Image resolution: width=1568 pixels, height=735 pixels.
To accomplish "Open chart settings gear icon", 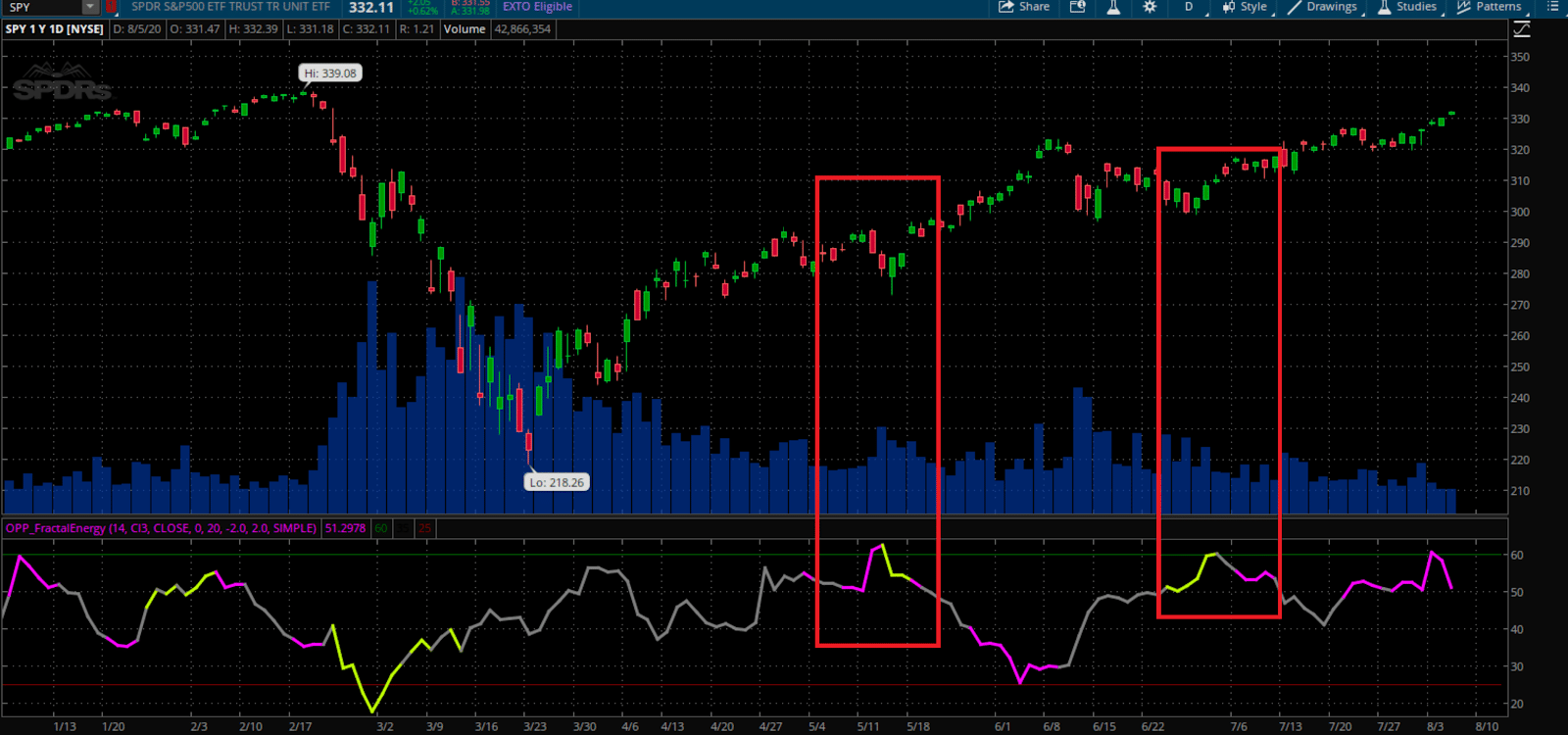I will click(1150, 7).
